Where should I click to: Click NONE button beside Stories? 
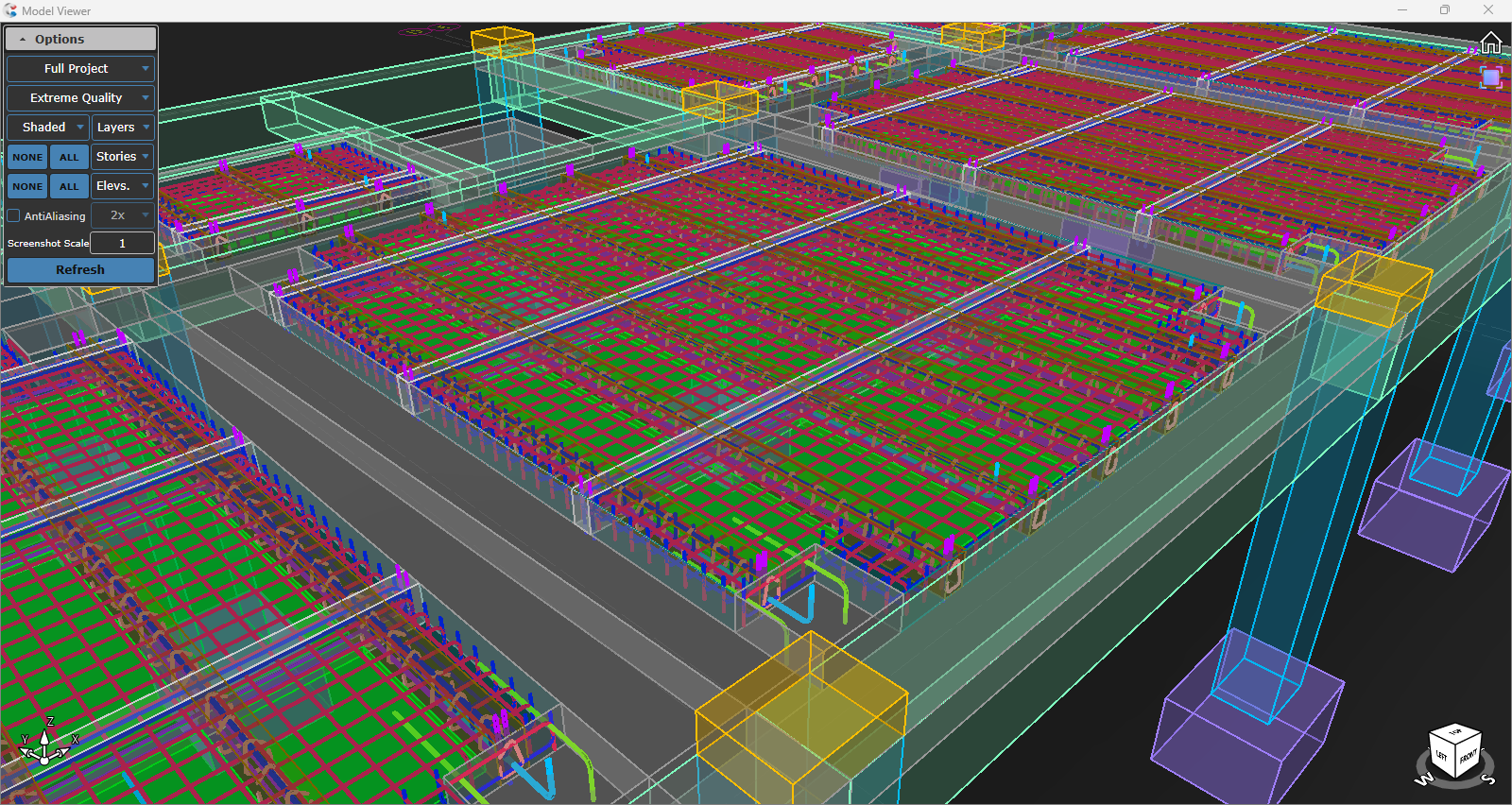pyautogui.click(x=27, y=157)
